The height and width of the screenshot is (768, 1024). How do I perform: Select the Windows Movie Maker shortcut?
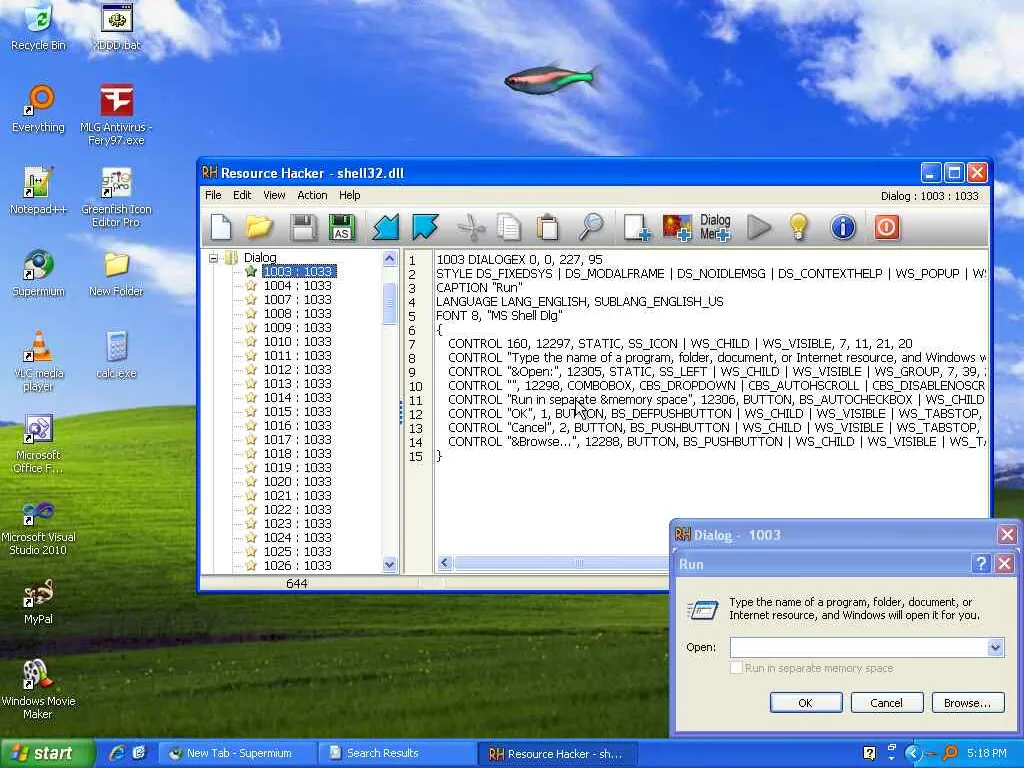[39, 690]
